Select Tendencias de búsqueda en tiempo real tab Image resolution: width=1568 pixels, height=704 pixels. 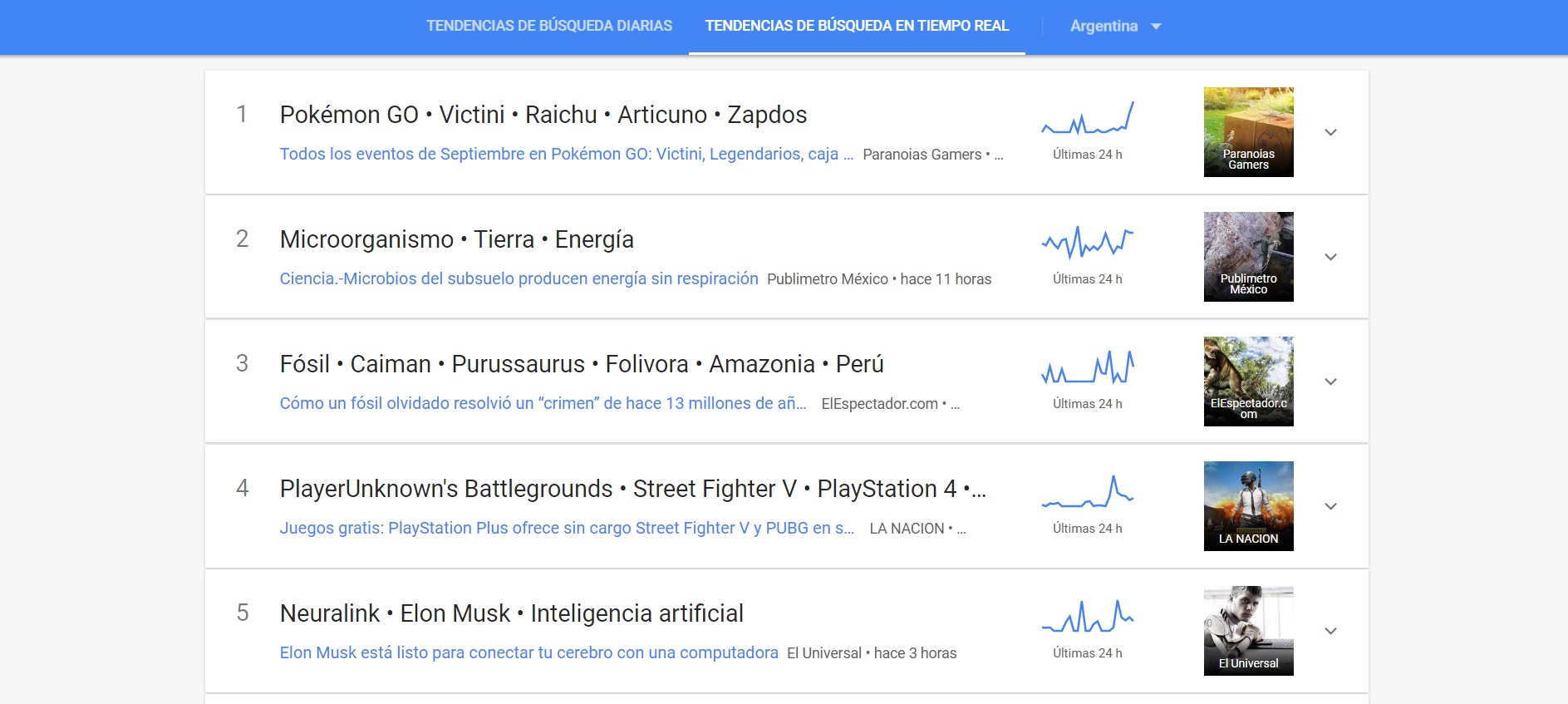(857, 26)
